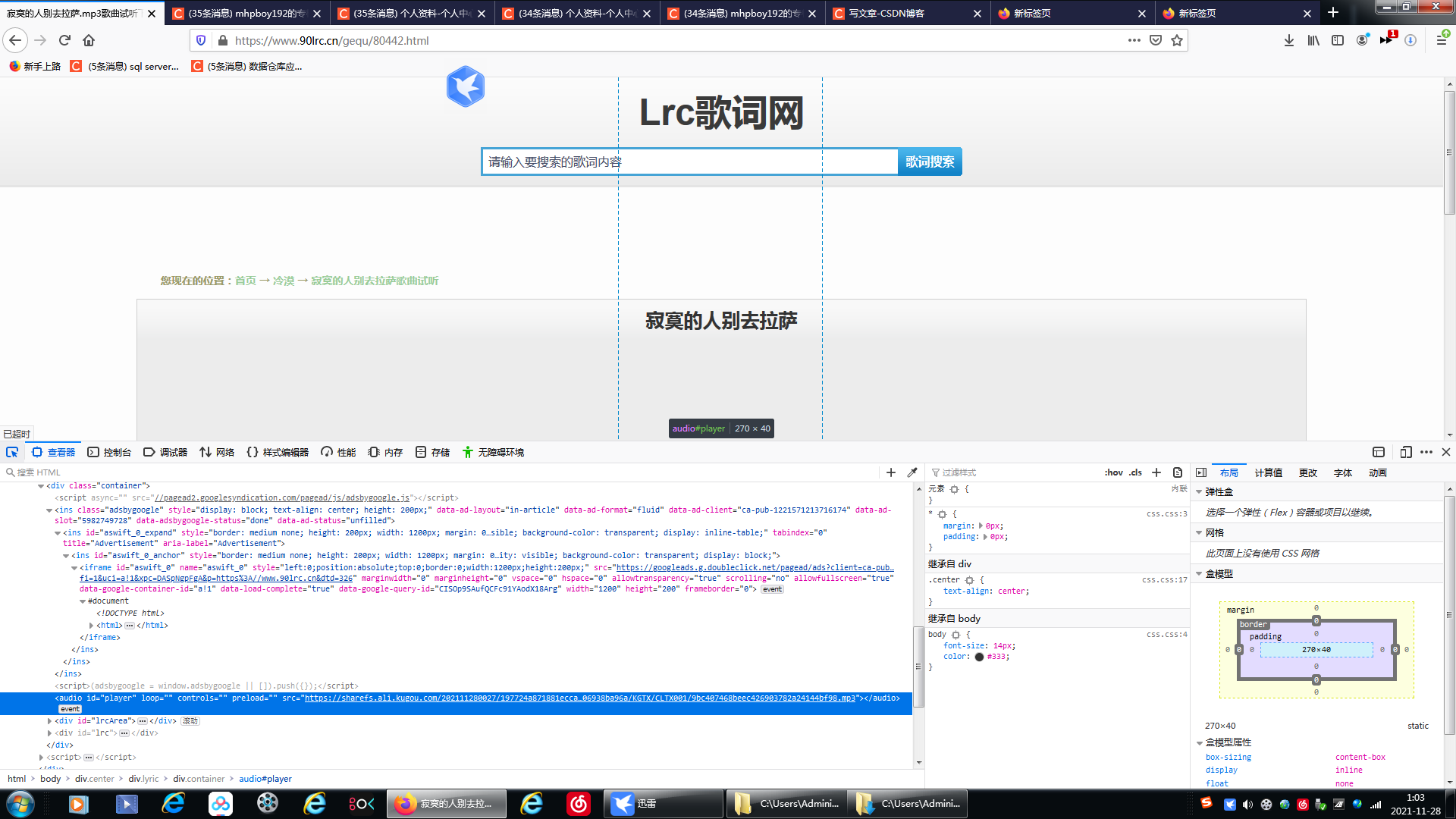Click the 歌词搜索 button
Image resolution: width=1456 pixels, height=819 pixels.
[930, 162]
